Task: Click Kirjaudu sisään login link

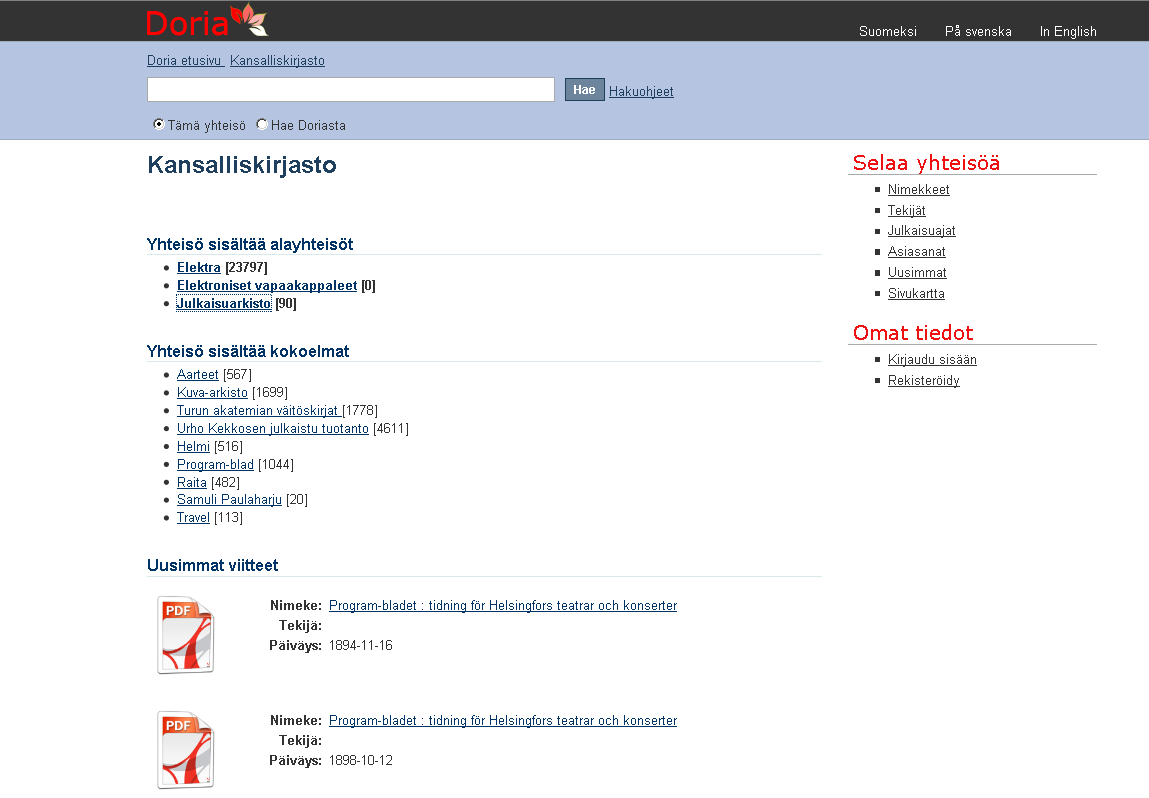Action: click(x=932, y=360)
